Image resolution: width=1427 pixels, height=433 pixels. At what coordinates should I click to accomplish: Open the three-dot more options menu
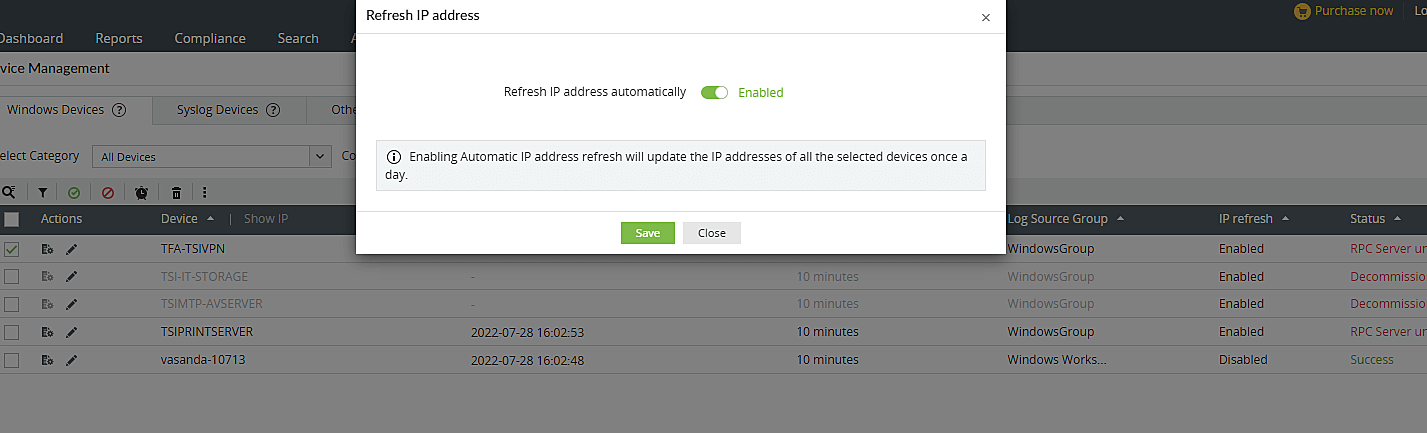pos(204,192)
